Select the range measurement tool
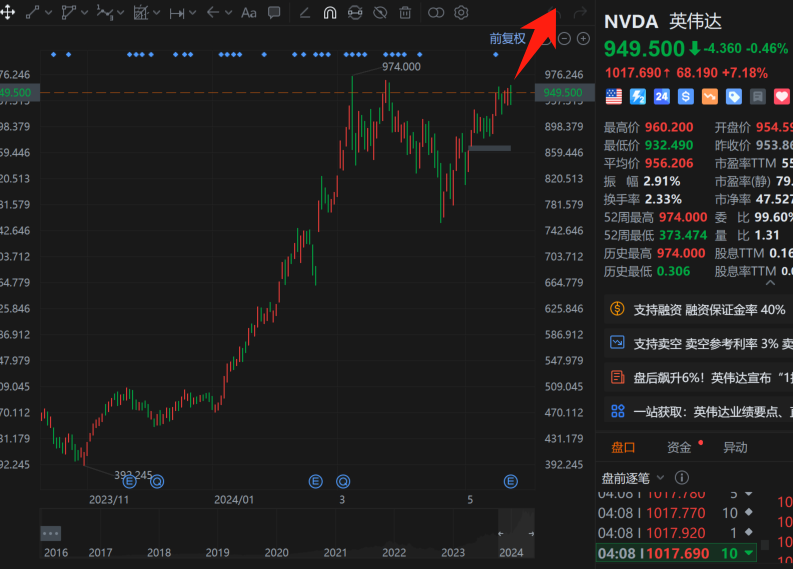Image resolution: width=793 pixels, height=569 pixels. pos(177,13)
